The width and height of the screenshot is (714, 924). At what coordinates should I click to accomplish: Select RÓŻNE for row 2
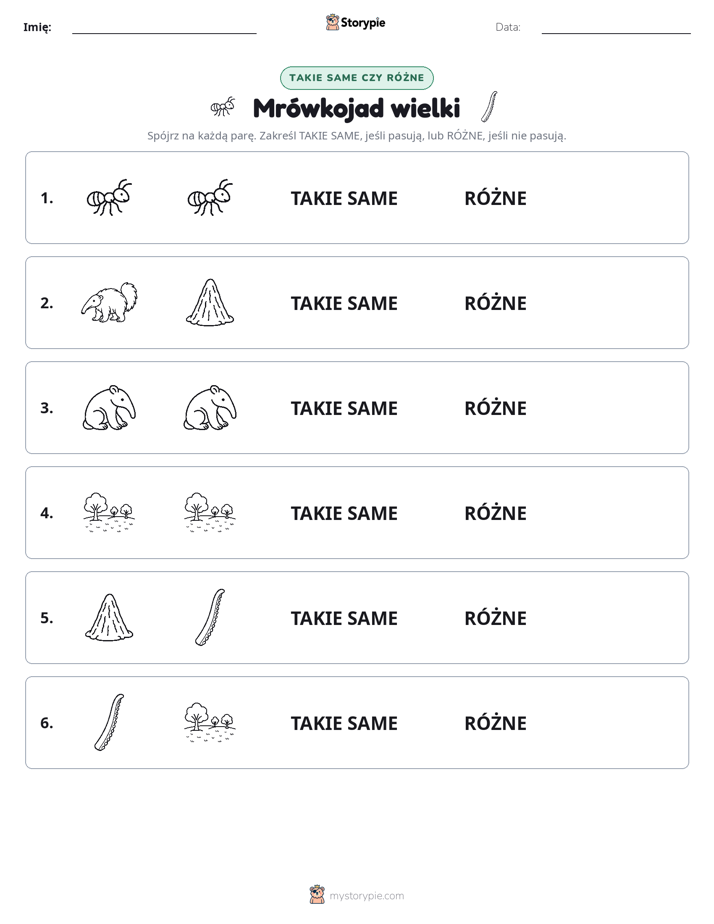coord(495,302)
